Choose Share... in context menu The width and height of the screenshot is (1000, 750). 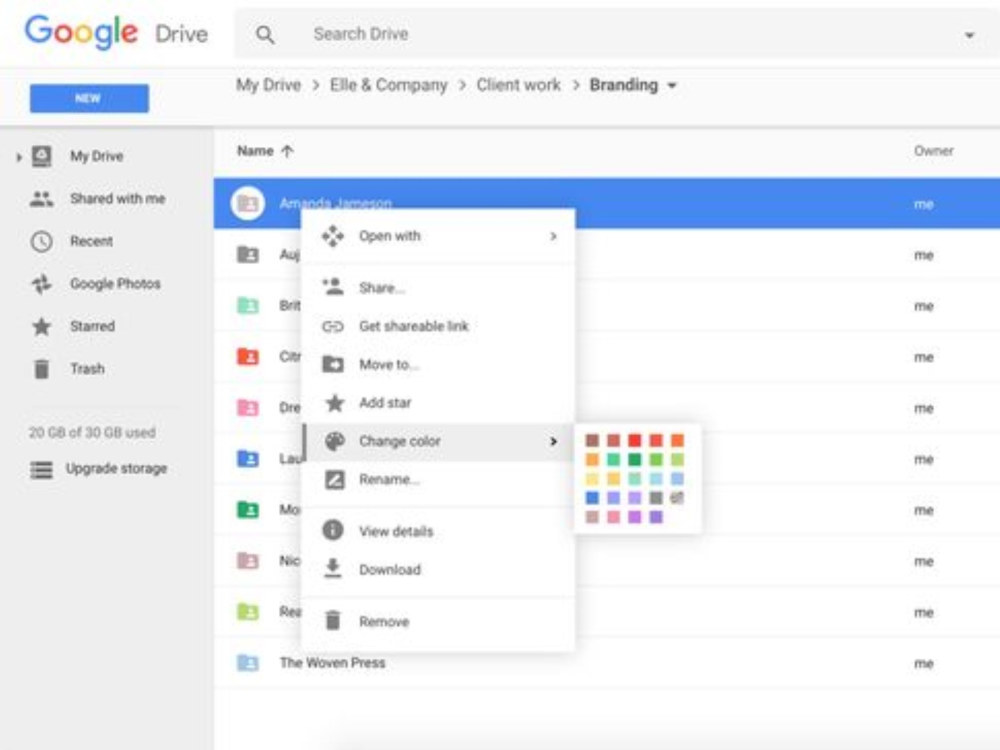point(438,288)
